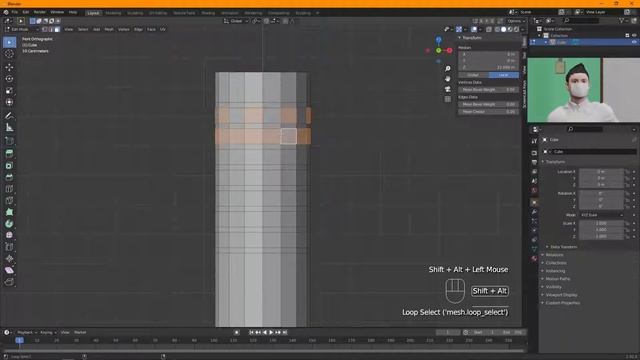Toggle Collection visibility eye in outliner
The image size is (640, 360).
point(634,36)
